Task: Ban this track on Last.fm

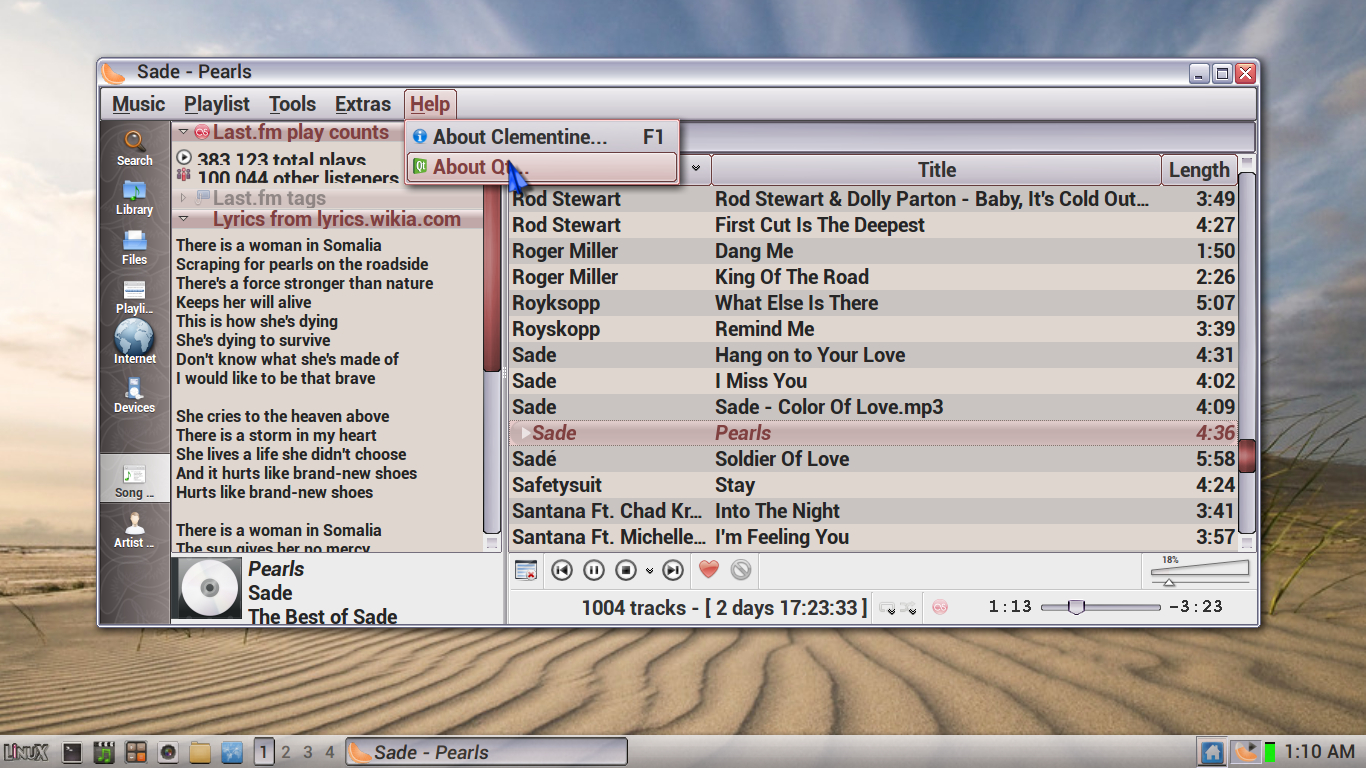Action: pos(740,570)
